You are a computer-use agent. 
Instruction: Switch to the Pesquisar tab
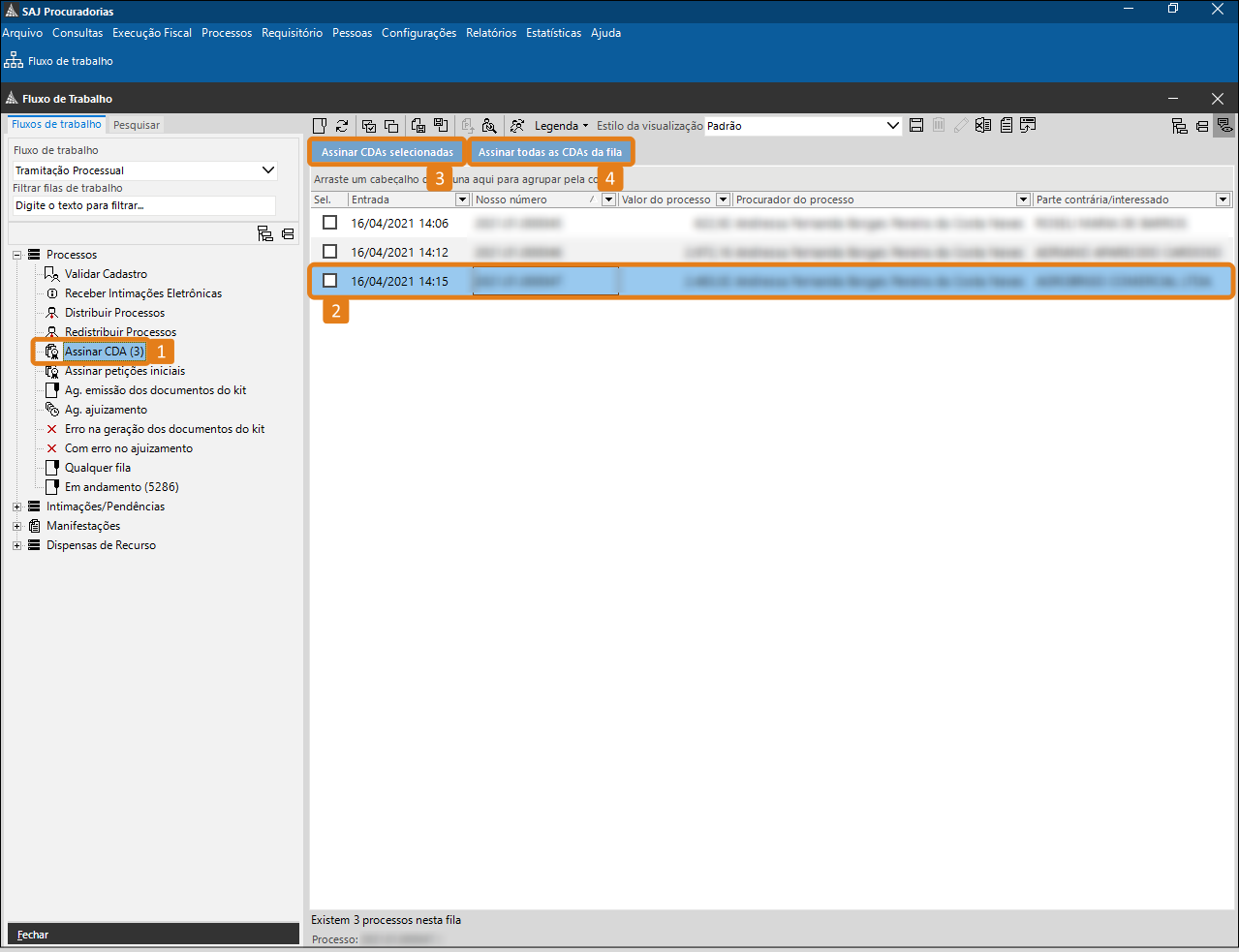coord(137,125)
